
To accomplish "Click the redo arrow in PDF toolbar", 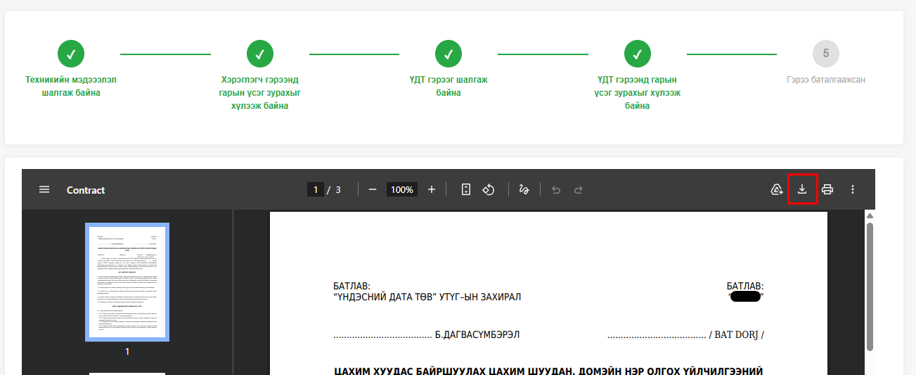I will (578, 190).
